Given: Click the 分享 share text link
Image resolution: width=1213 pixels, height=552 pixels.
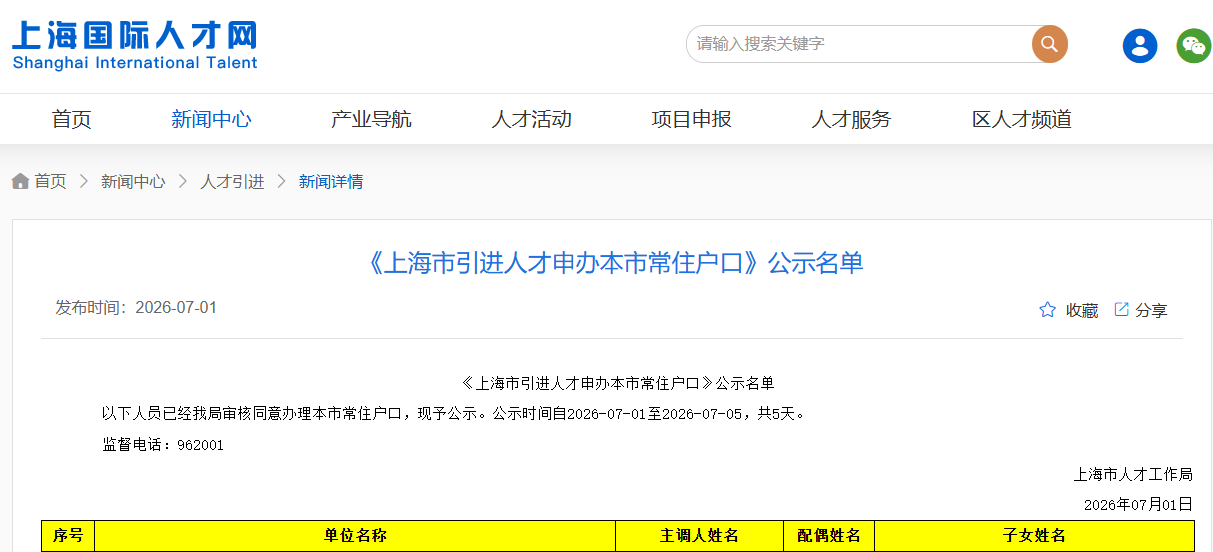Looking at the screenshot, I should 1151,310.
